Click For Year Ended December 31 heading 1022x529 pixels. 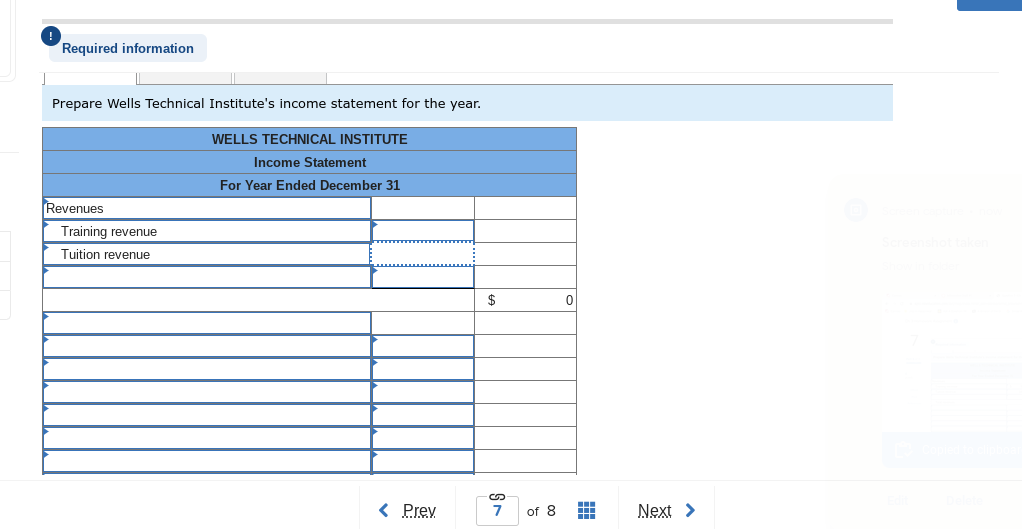(x=310, y=185)
